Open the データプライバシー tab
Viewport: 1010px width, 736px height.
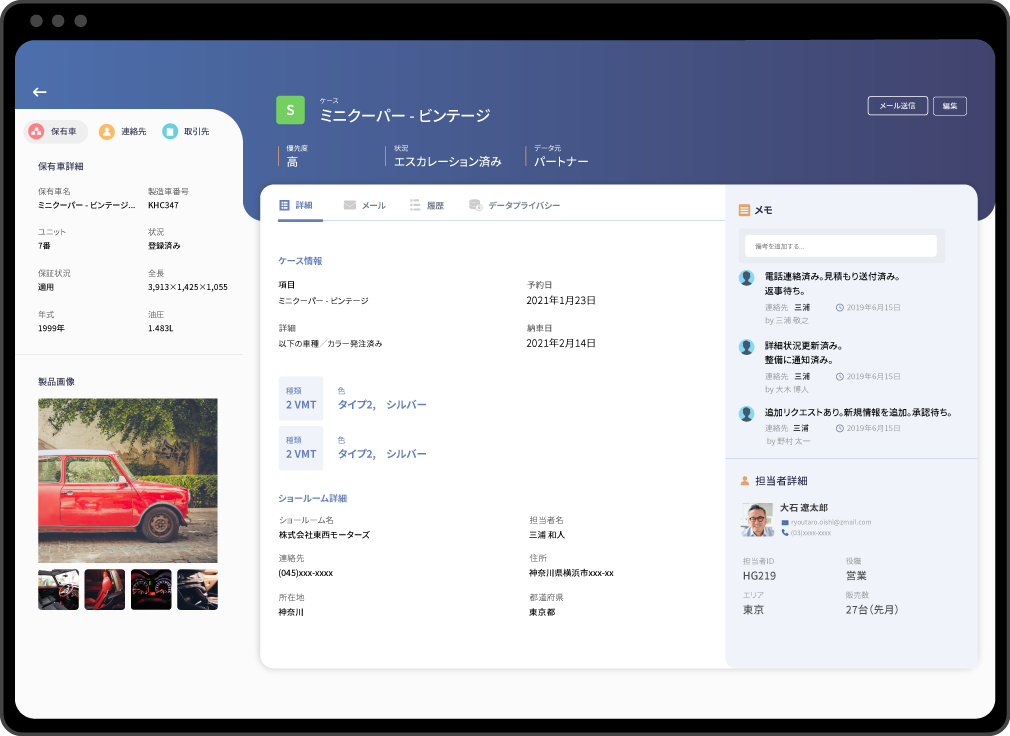click(x=515, y=205)
